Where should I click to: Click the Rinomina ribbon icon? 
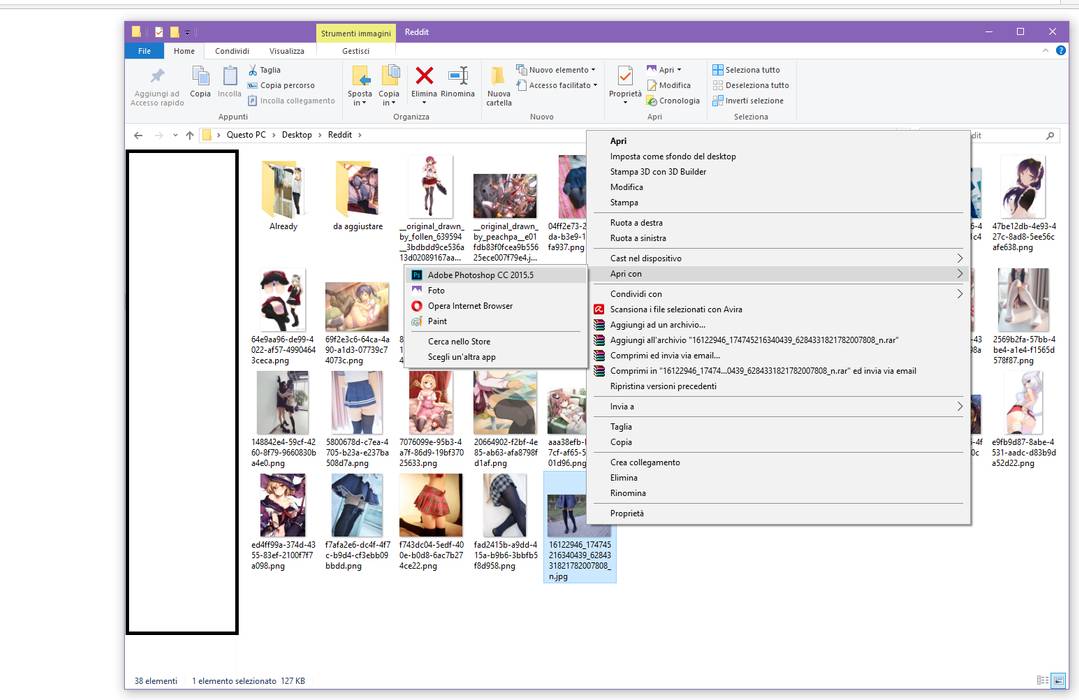pos(458,81)
